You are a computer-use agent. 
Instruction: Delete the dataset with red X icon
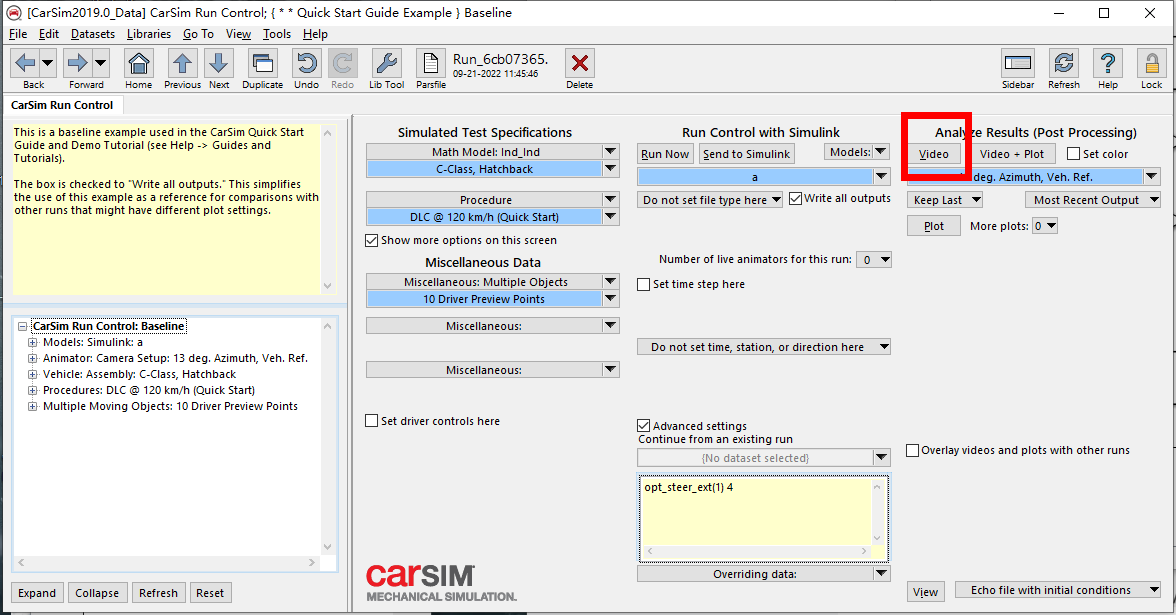coord(580,63)
